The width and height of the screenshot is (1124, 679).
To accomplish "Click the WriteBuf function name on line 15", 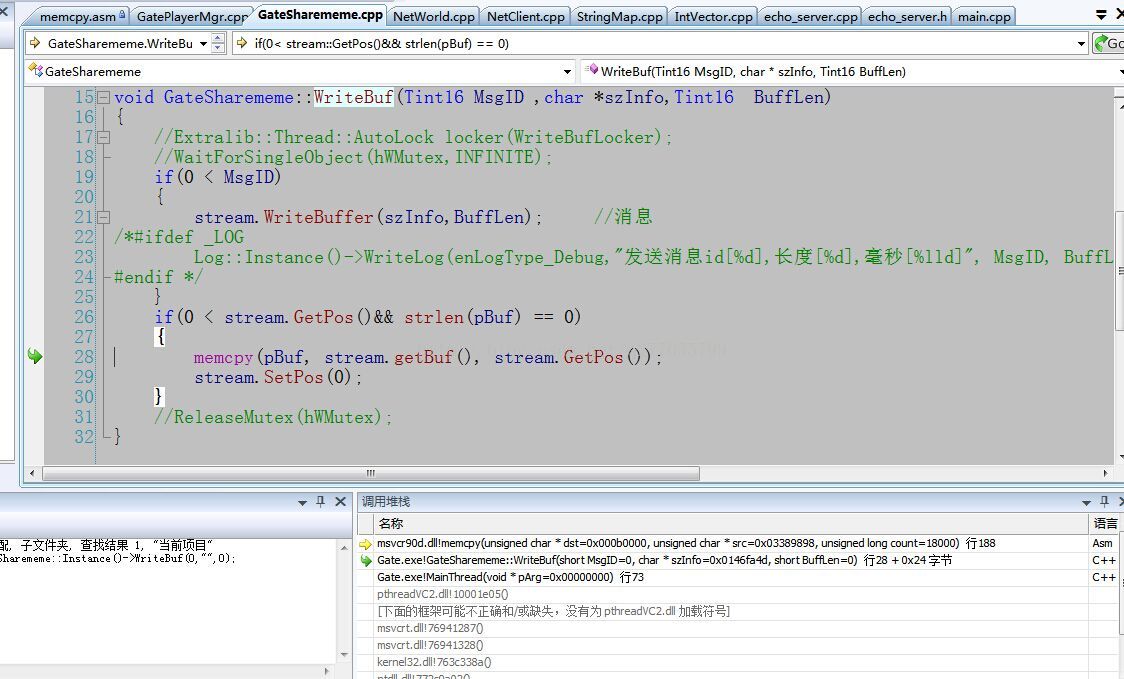I will pyautogui.click(x=353, y=98).
